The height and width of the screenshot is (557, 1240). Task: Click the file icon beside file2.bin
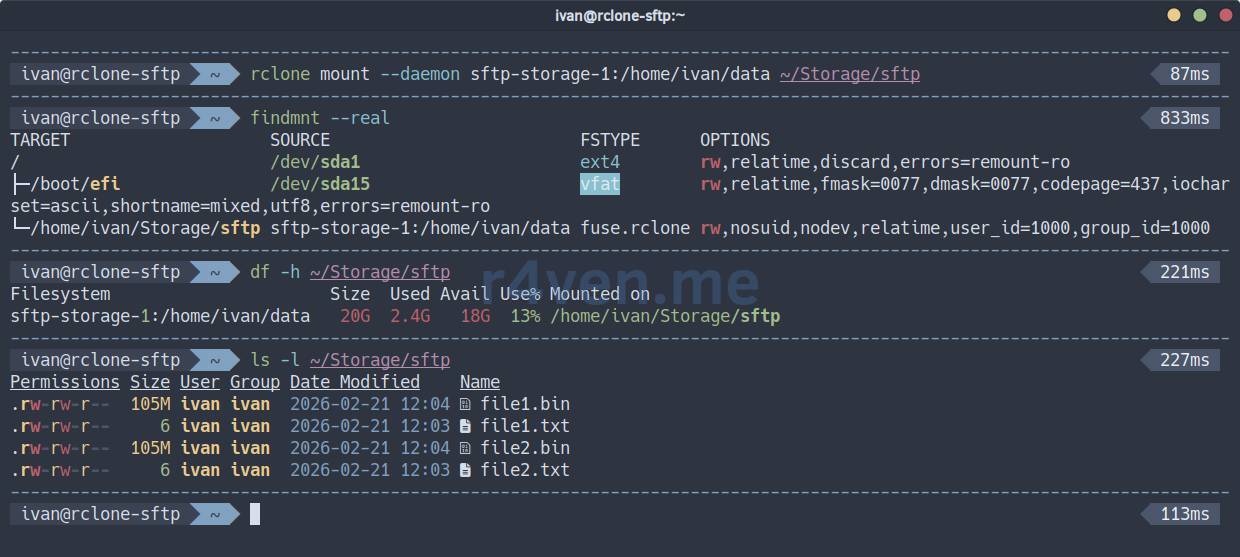[x=465, y=448]
